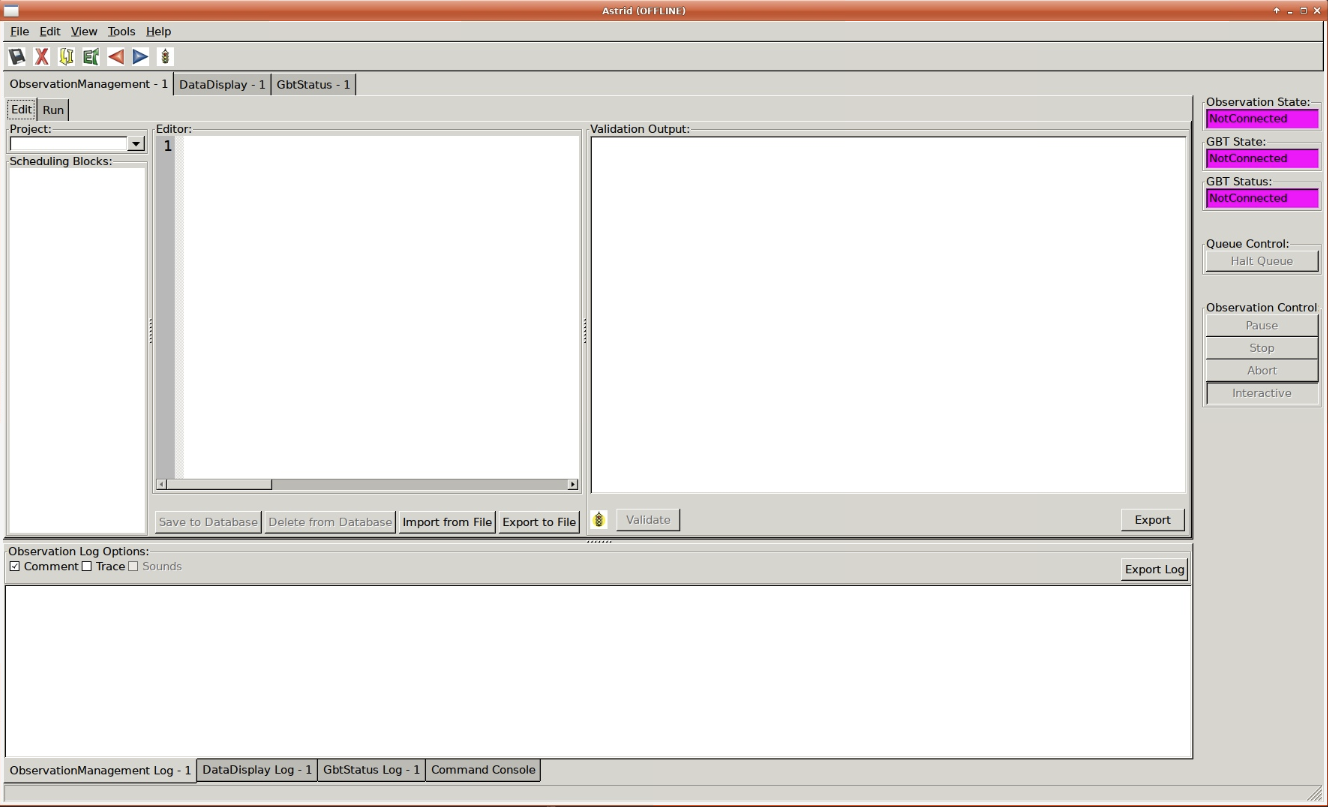This screenshot has height=807, width=1328.
Task: Click the Halt Queue button
Action: point(1262,261)
